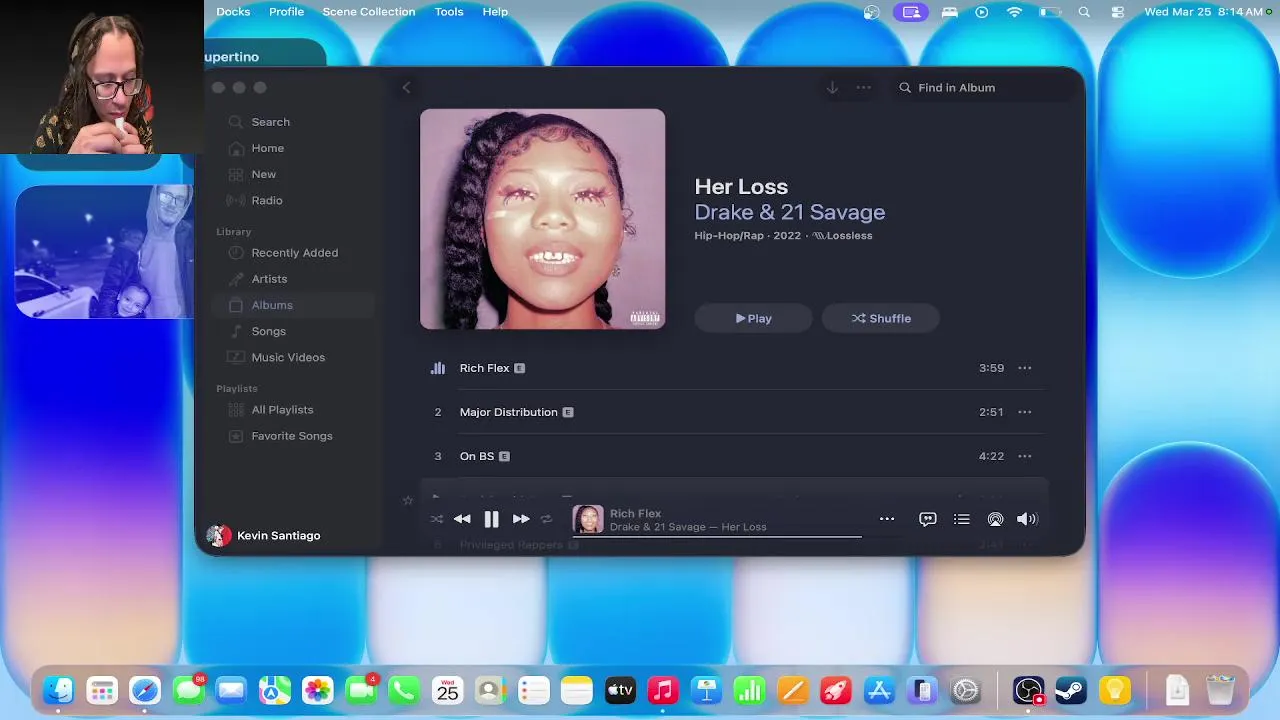This screenshot has height=720, width=1280.
Task: Open App Store from the dock
Action: click(879, 690)
